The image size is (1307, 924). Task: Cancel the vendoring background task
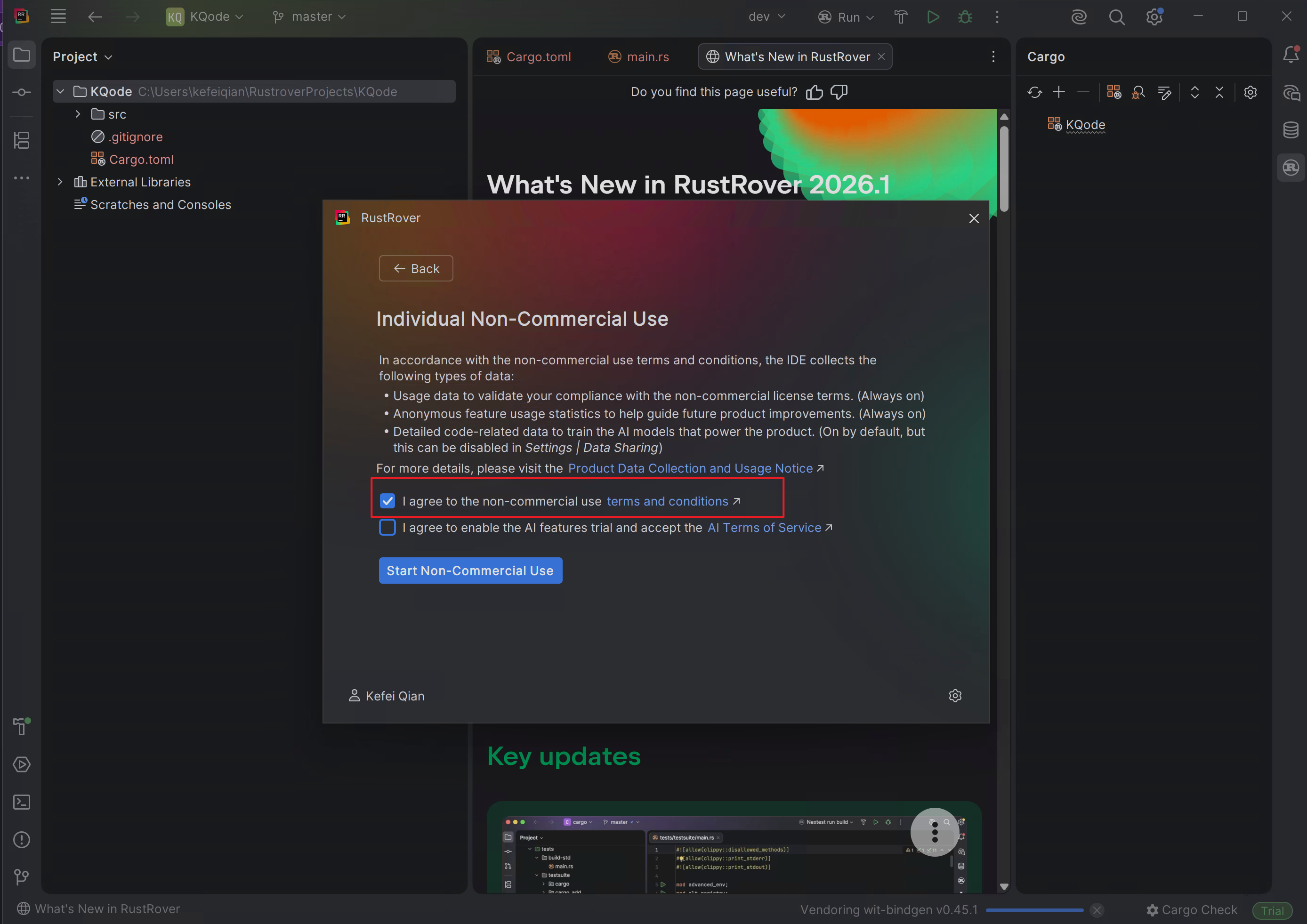coord(1097,910)
